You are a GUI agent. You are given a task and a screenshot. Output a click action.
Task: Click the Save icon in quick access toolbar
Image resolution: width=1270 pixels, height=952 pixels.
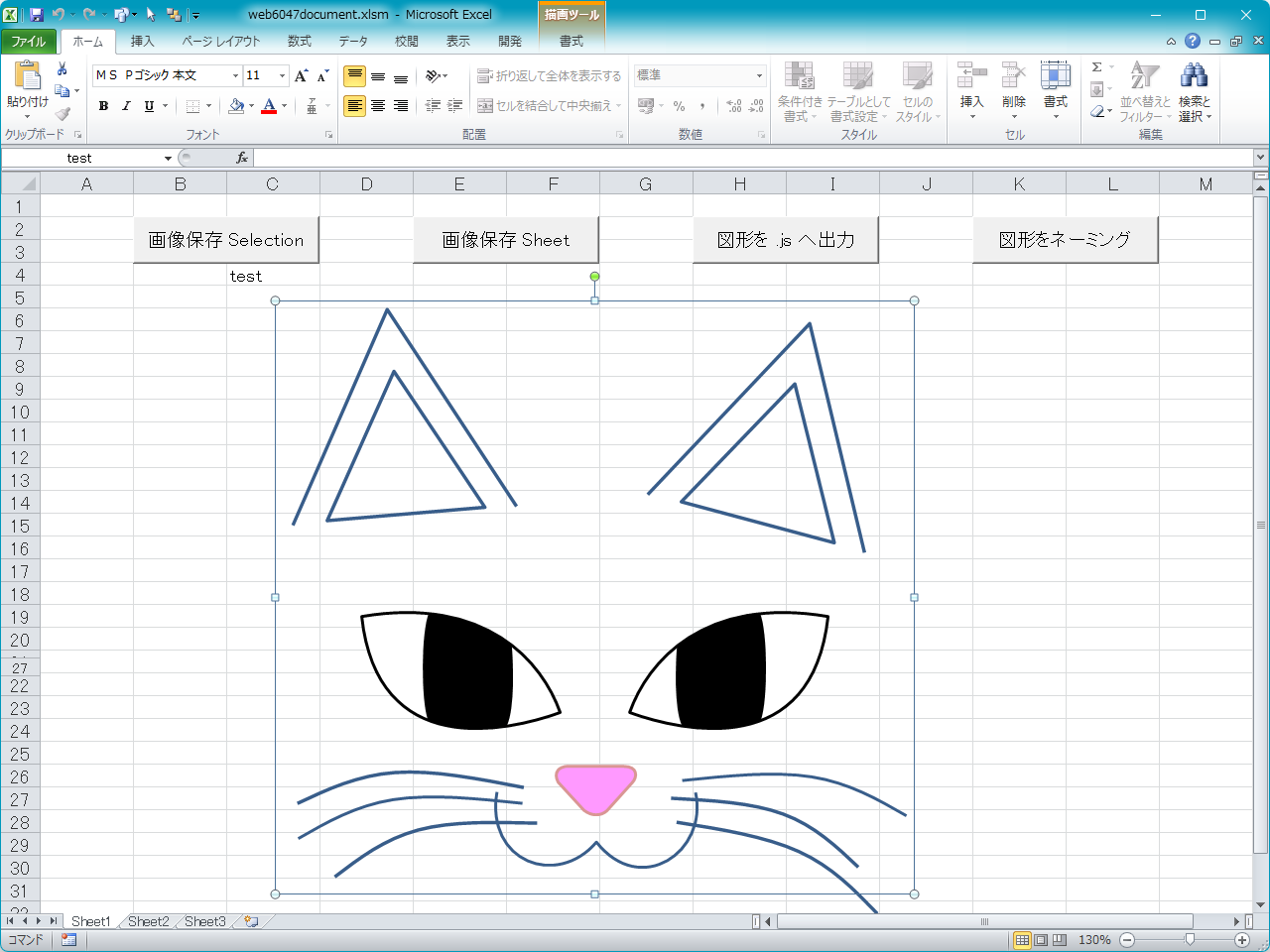tap(37, 15)
